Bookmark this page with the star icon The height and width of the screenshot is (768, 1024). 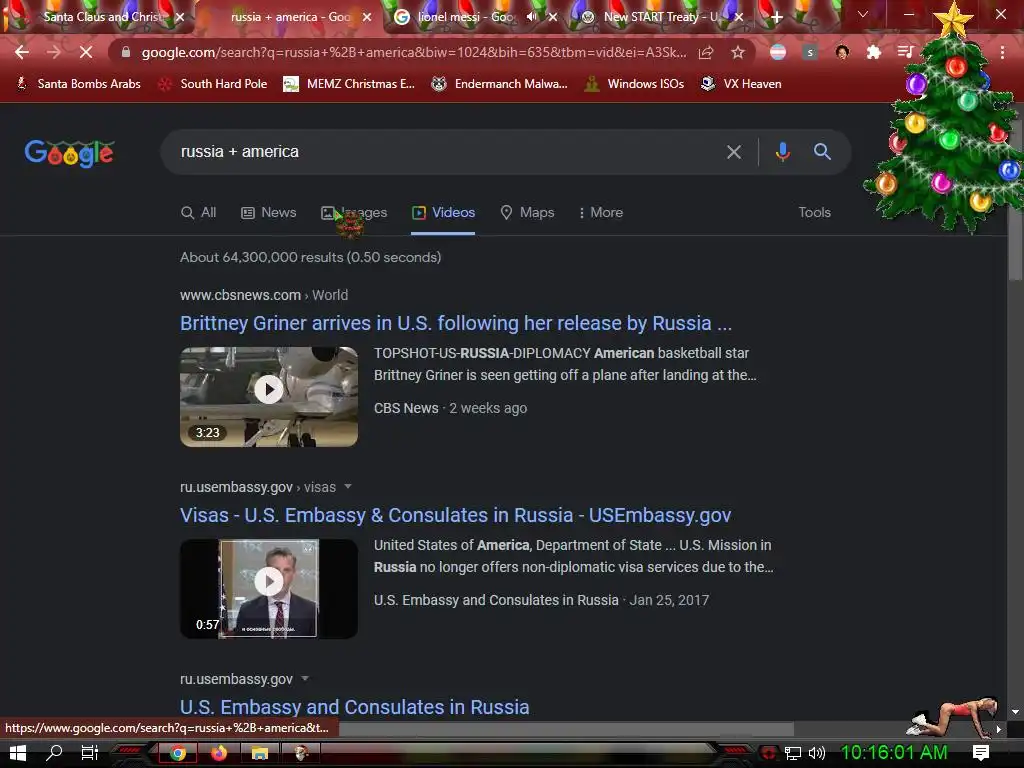pyautogui.click(x=737, y=52)
